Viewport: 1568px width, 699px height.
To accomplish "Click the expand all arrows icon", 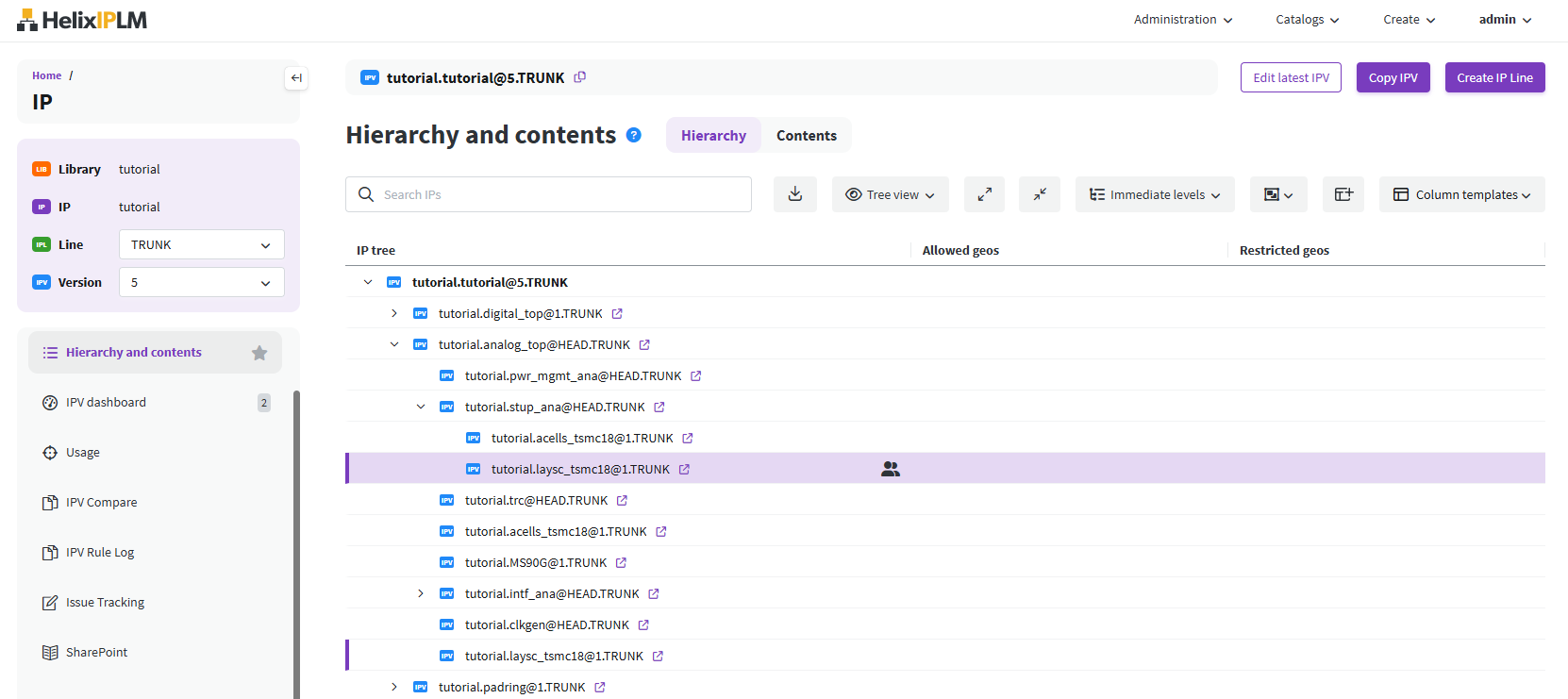I will tap(984, 194).
